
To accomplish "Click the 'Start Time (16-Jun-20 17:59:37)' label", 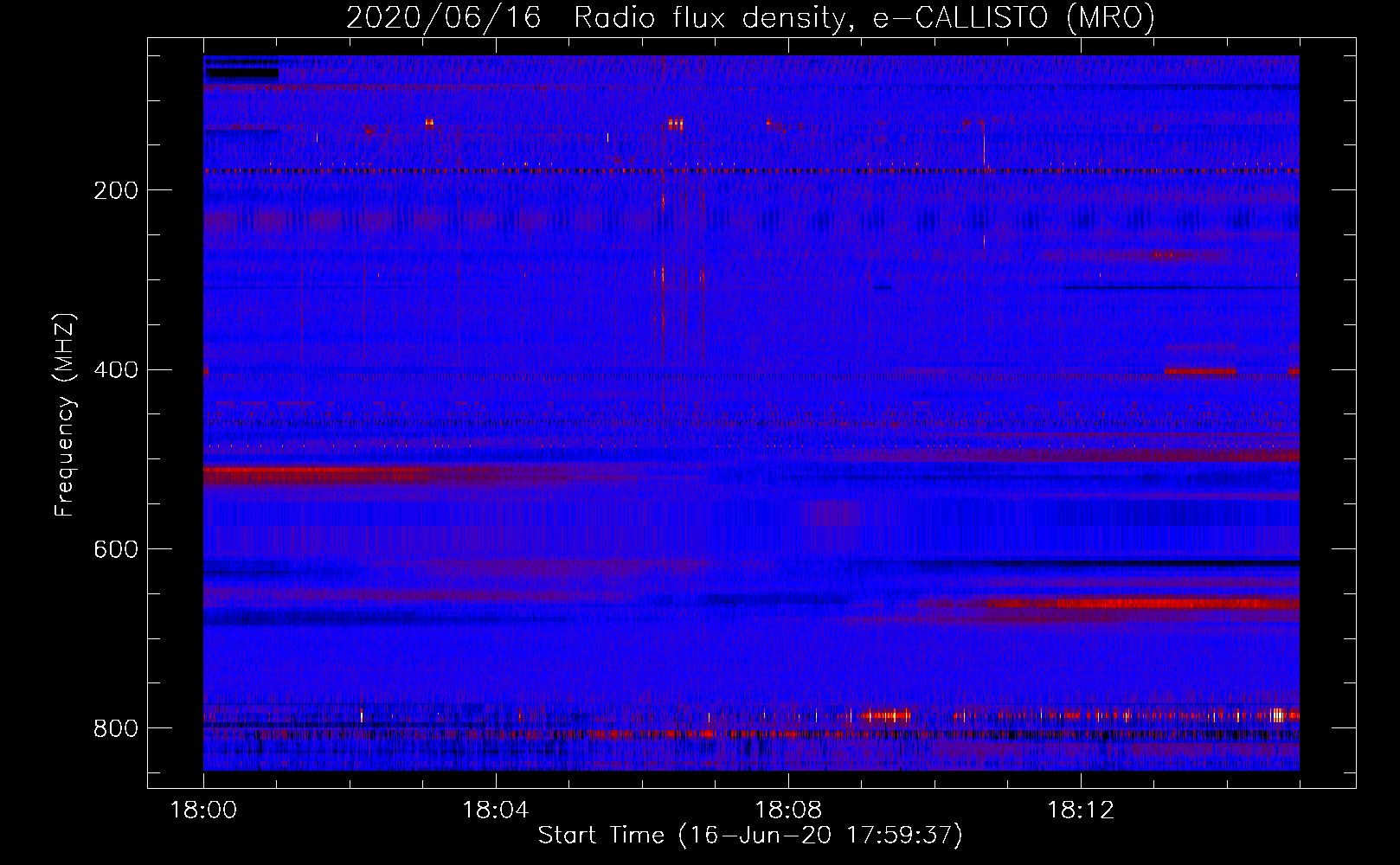I will tap(750, 836).
